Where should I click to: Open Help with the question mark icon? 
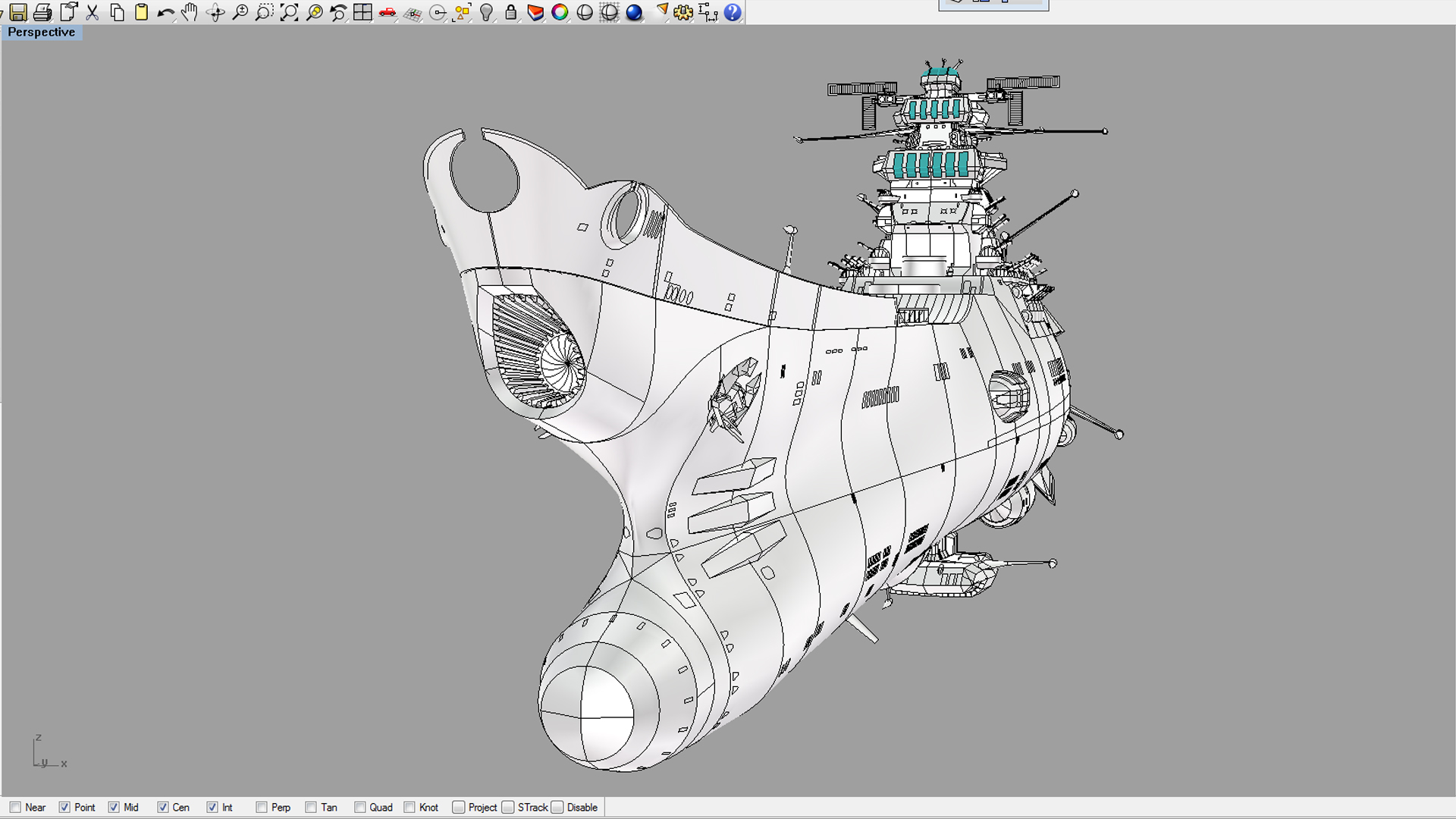(733, 12)
